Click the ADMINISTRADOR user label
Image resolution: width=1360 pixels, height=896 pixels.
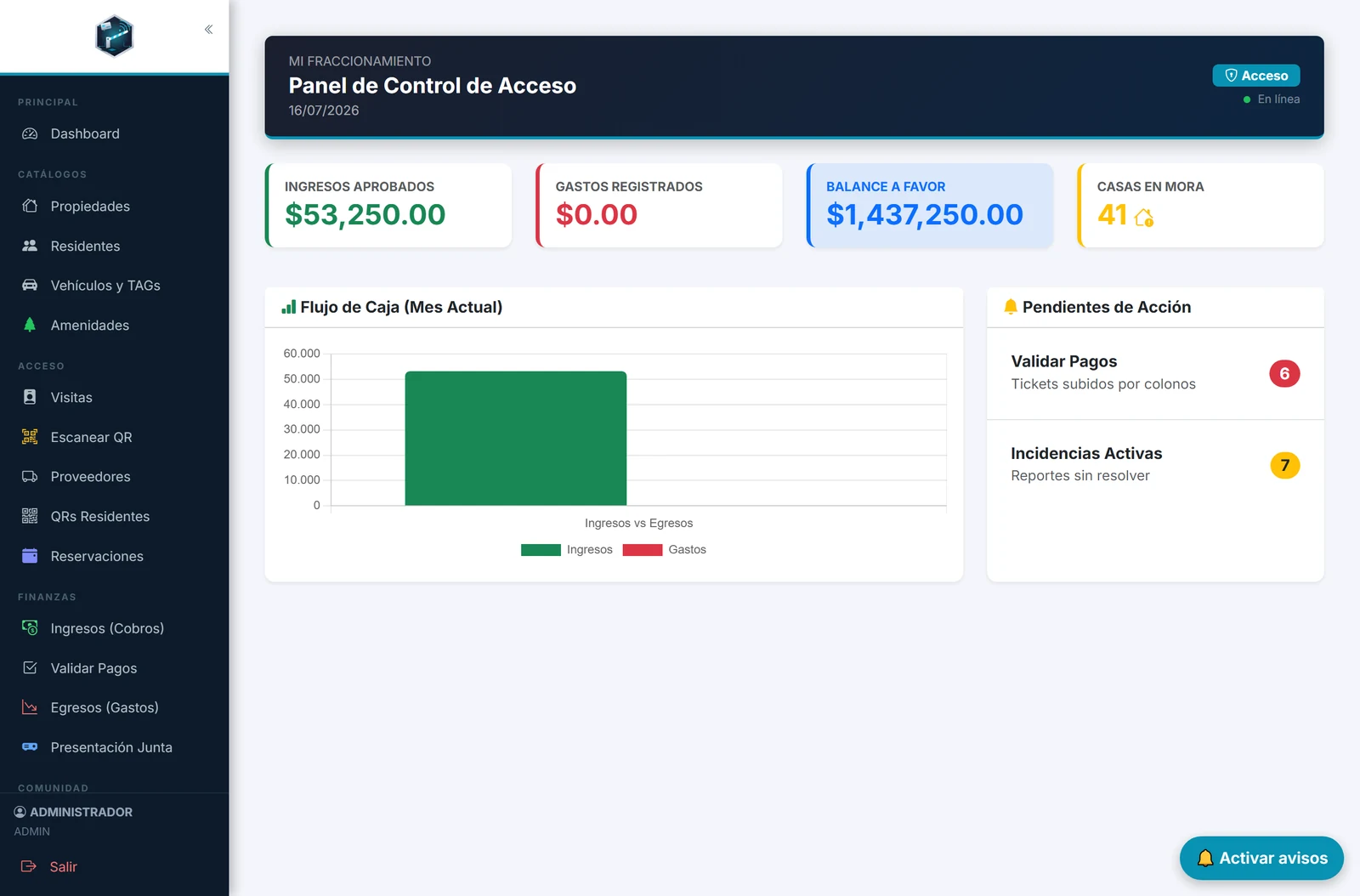point(82,812)
